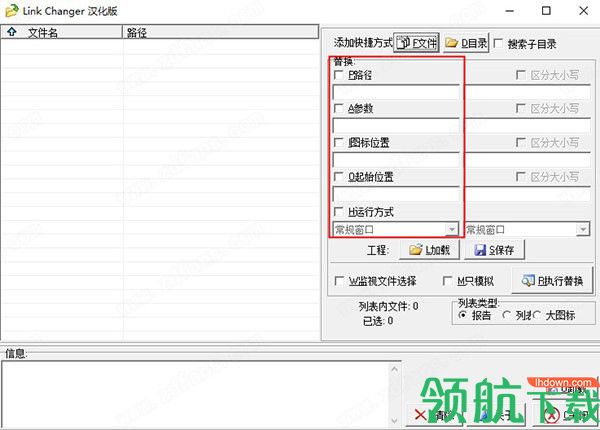The image size is (600, 430).
Task: Maximize the Link Changer window
Action: point(546,11)
